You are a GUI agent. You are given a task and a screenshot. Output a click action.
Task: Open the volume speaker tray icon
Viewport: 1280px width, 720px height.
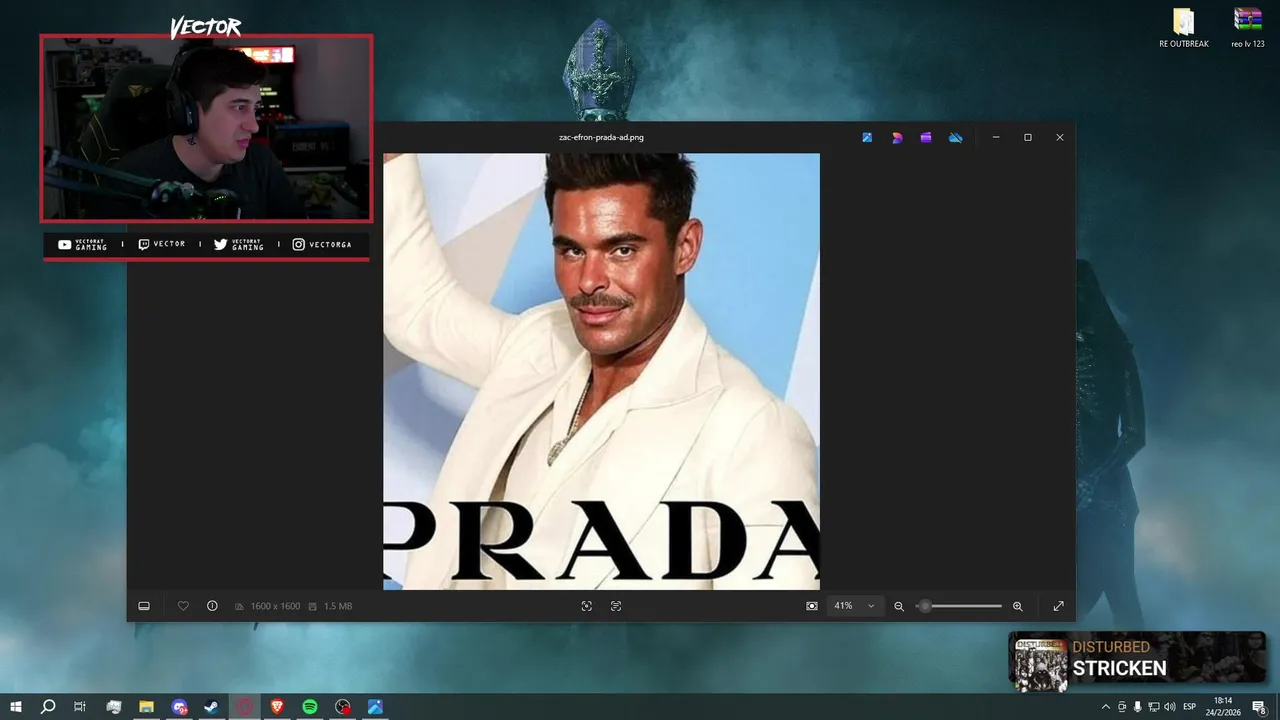(x=1170, y=707)
